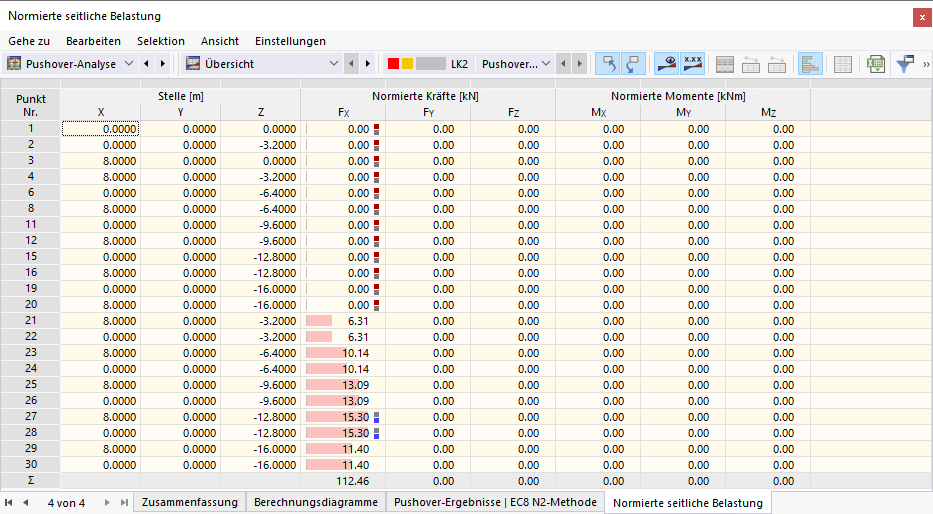Viewport: 933px width, 514px height.
Task: Click the X cell of point 1
Action: click(101, 129)
